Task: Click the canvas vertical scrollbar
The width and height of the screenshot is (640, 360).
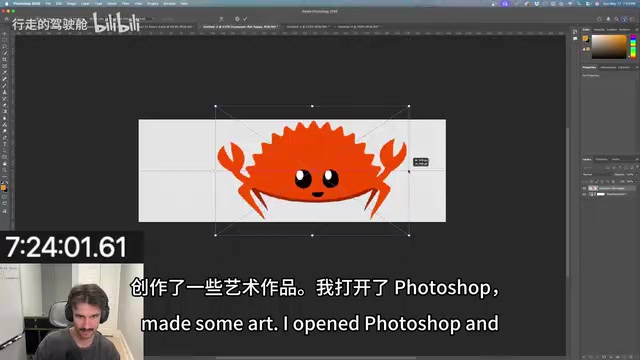Action: tap(568, 203)
